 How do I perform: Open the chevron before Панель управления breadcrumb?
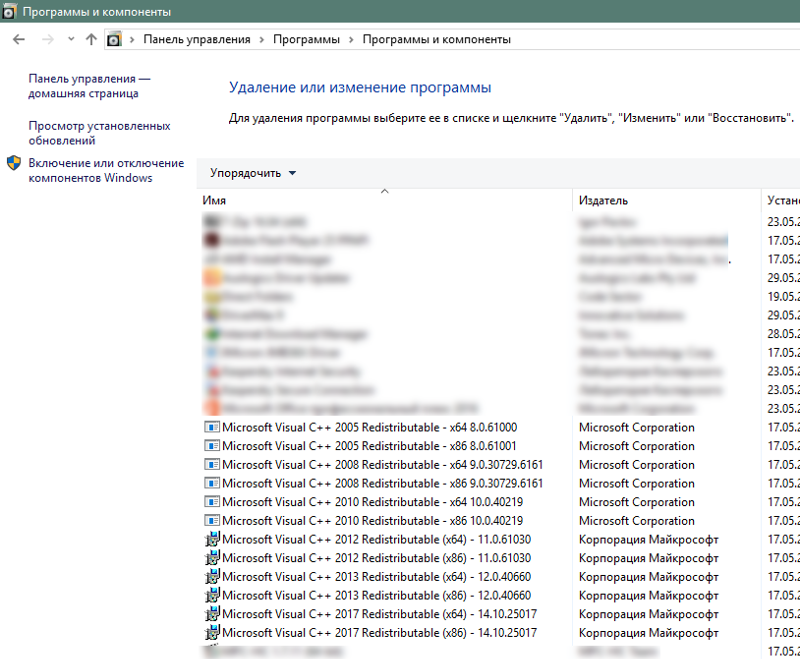132,40
